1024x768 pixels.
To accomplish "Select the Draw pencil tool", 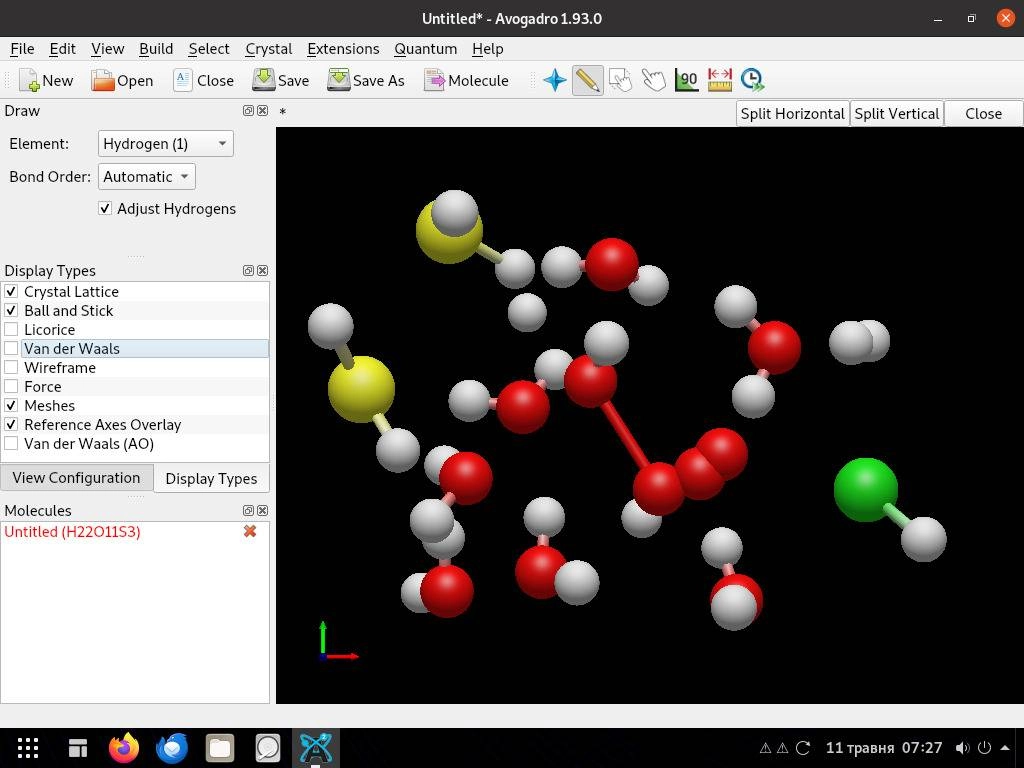I will (588, 80).
